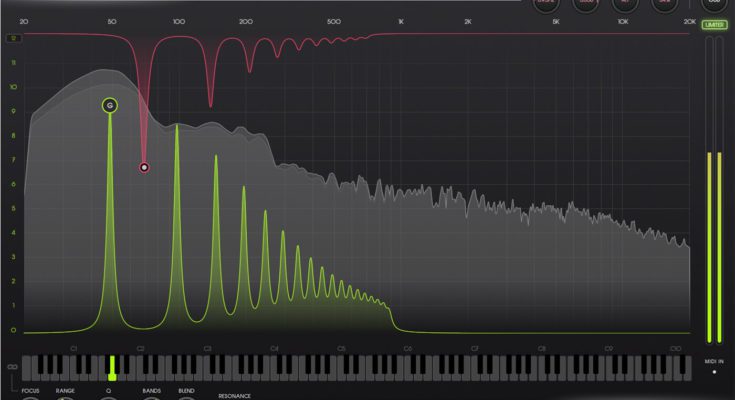Open the 12 dB range box at top left
This screenshot has width=735, height=400.
point(13,39)
